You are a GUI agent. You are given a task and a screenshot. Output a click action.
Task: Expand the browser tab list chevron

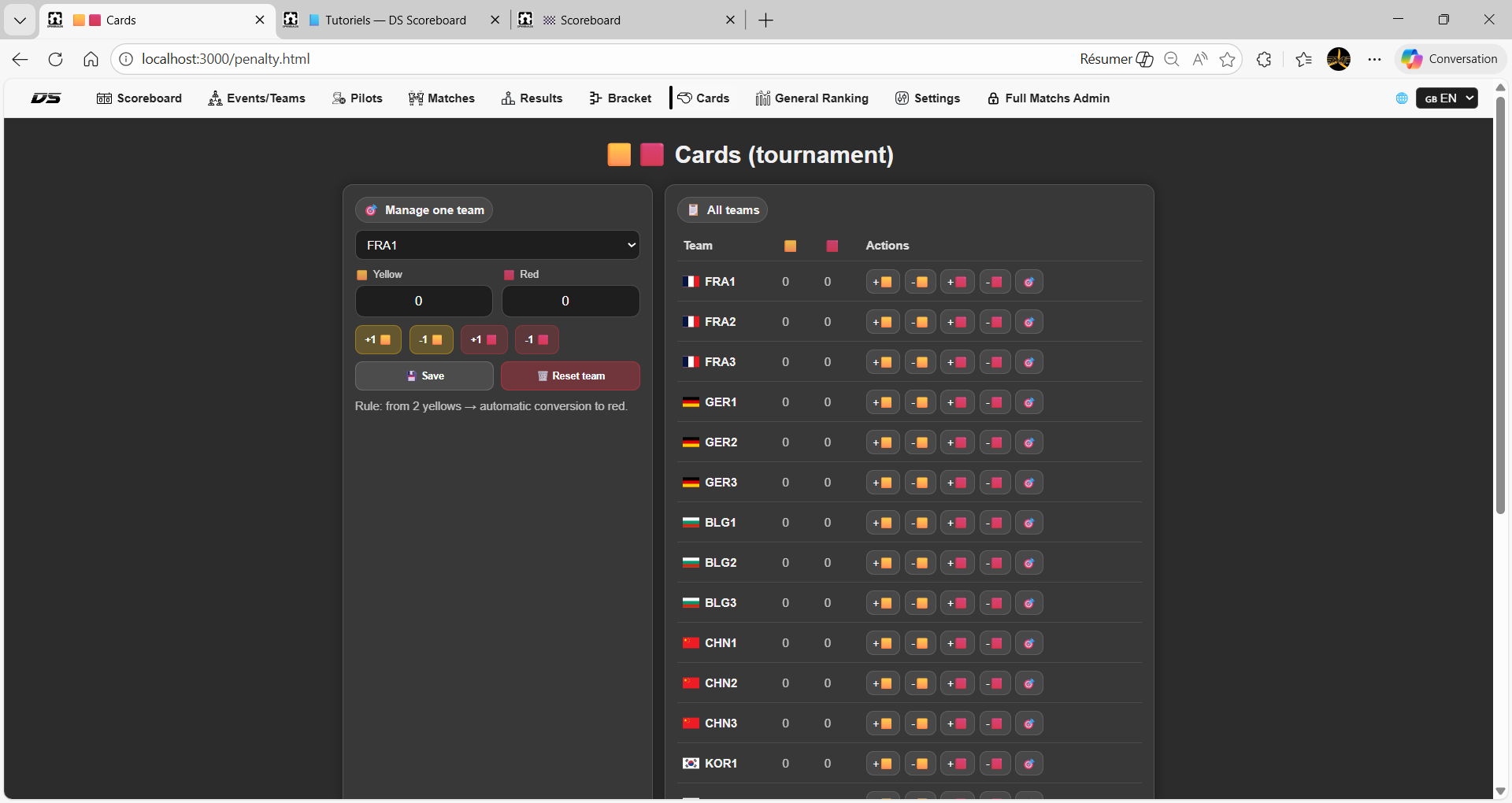[20, 20]
